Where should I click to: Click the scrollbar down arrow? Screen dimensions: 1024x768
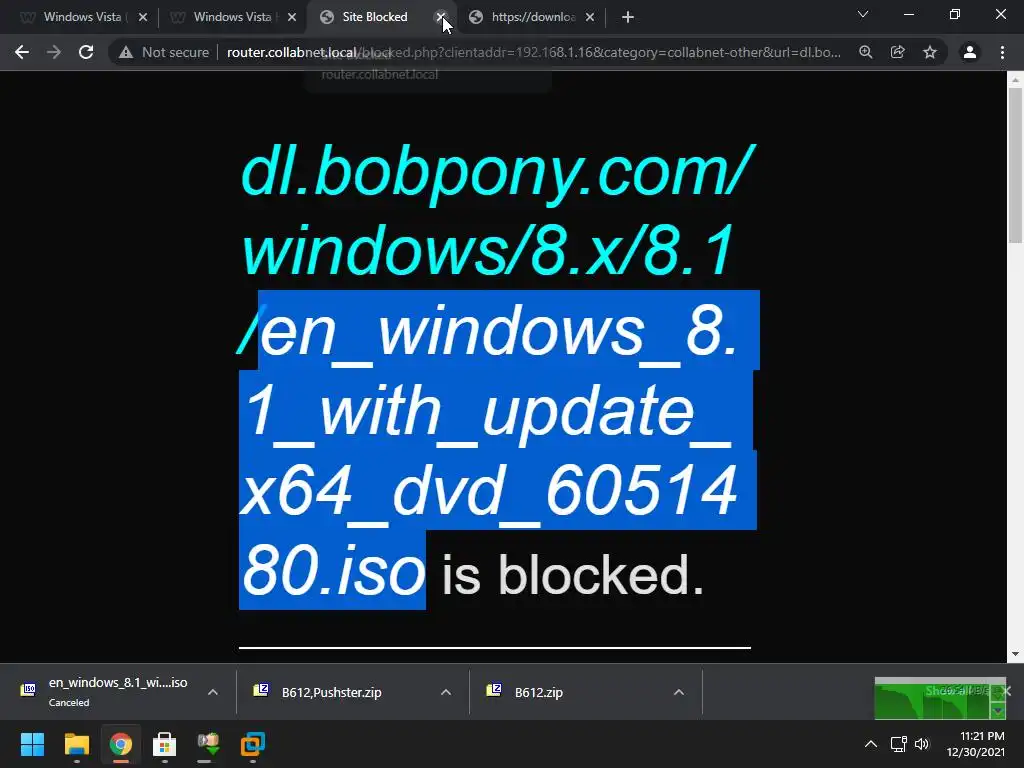[1014, 654]
